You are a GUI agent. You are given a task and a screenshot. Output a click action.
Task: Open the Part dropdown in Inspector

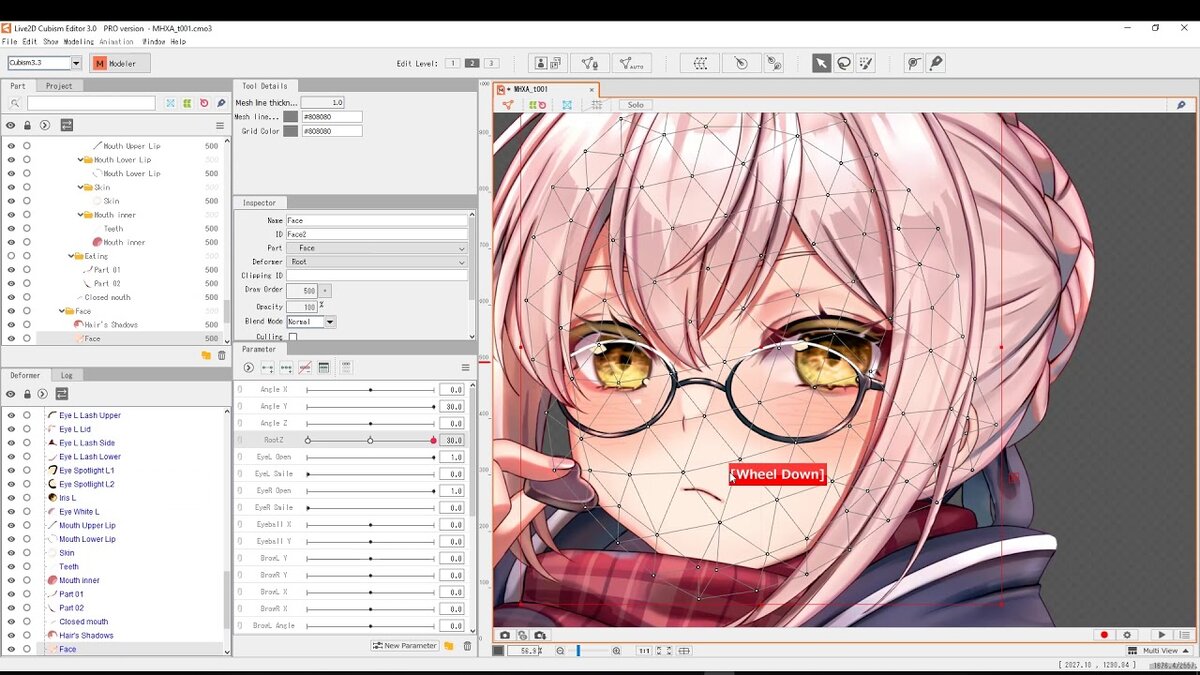pyautogui.click(x=376, y=248)
